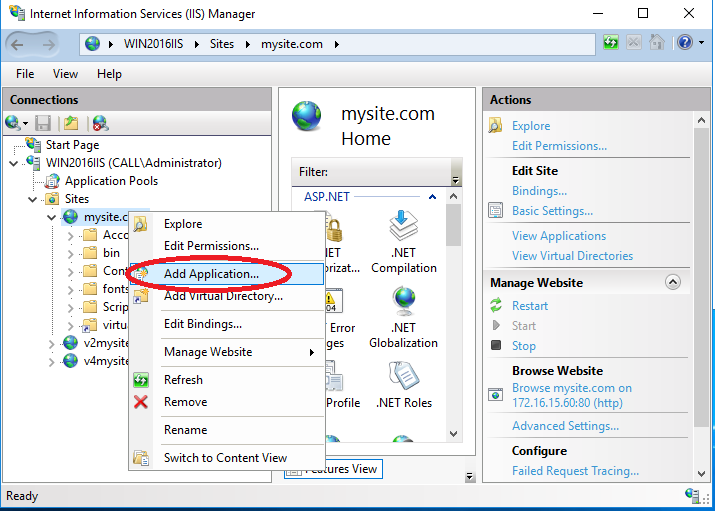Open the .NET Globalization feature icon
Image resolution: width=715 pixels, height=511 pixels.
(404, 301)
